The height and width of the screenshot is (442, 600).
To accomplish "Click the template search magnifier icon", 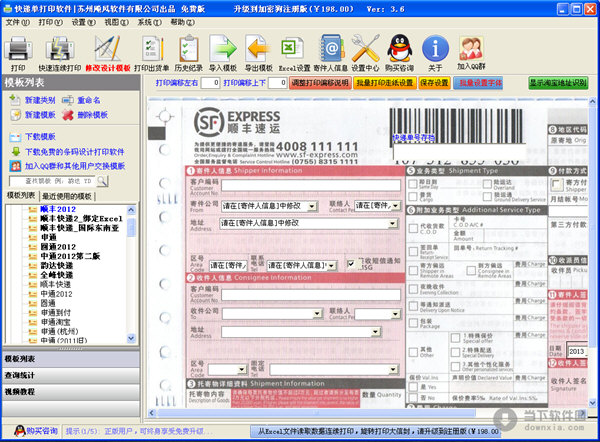I will (102, 181).
